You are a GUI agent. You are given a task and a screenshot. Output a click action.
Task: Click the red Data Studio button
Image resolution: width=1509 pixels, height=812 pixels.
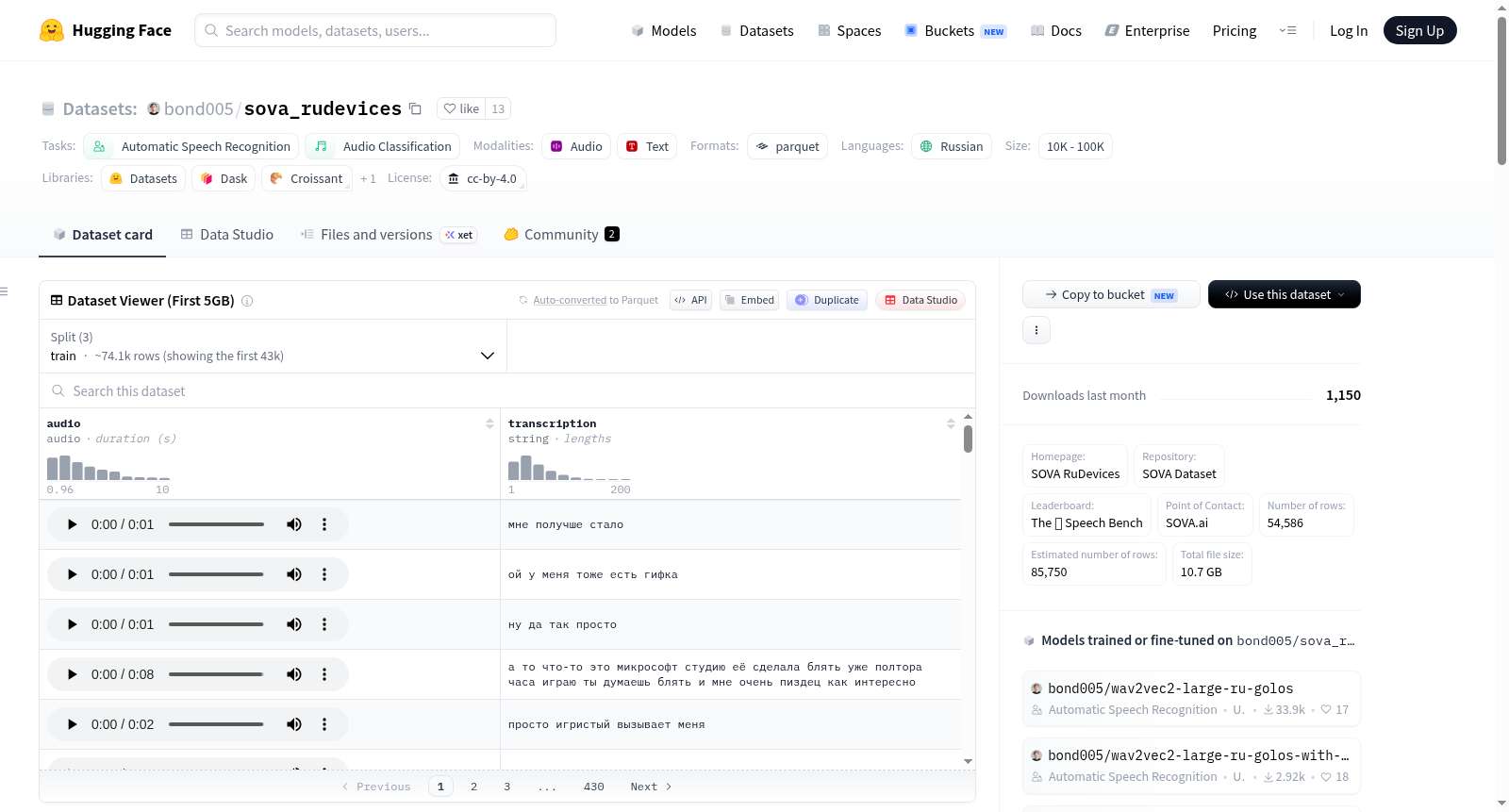click(x=920, y=300)
